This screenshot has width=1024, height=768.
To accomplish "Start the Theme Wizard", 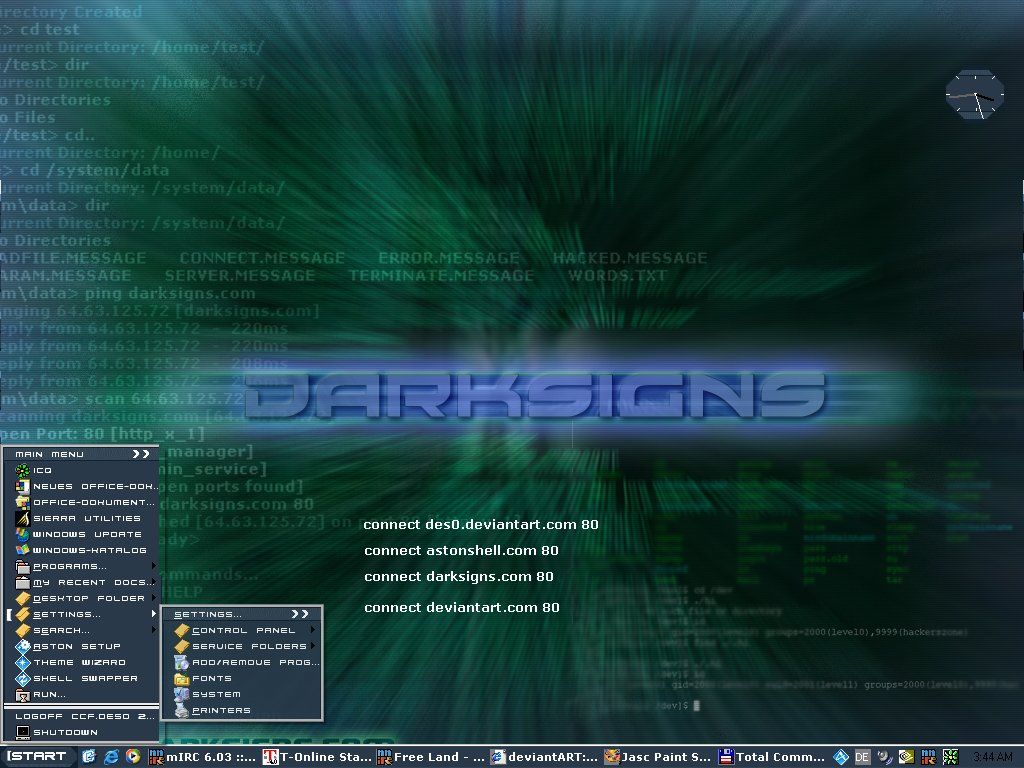I will (x=81, y=662).
